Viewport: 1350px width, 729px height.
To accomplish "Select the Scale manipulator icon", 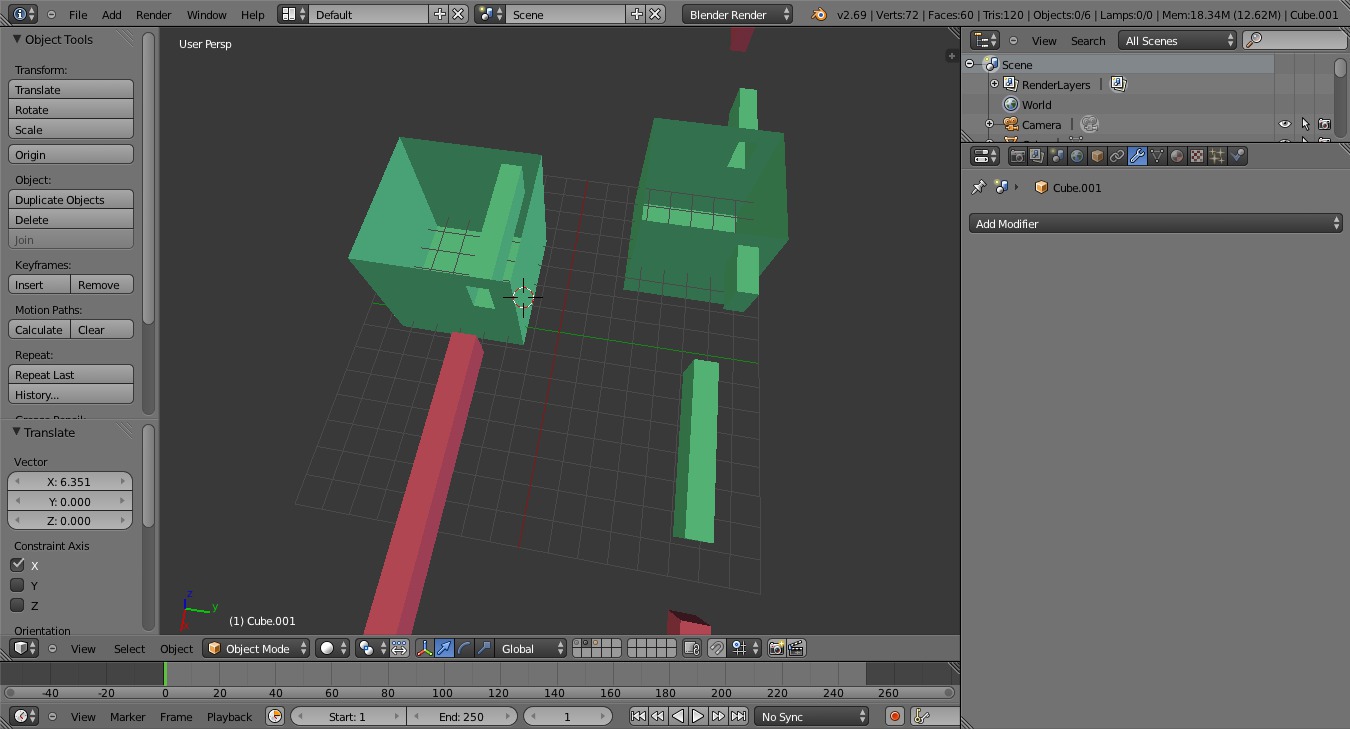I will (x=484, y=648).
